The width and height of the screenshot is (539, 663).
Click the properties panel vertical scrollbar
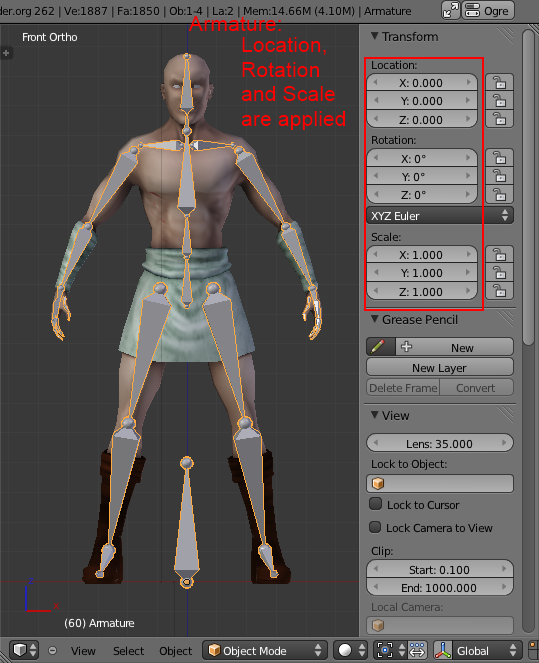[x=528, y=187]
